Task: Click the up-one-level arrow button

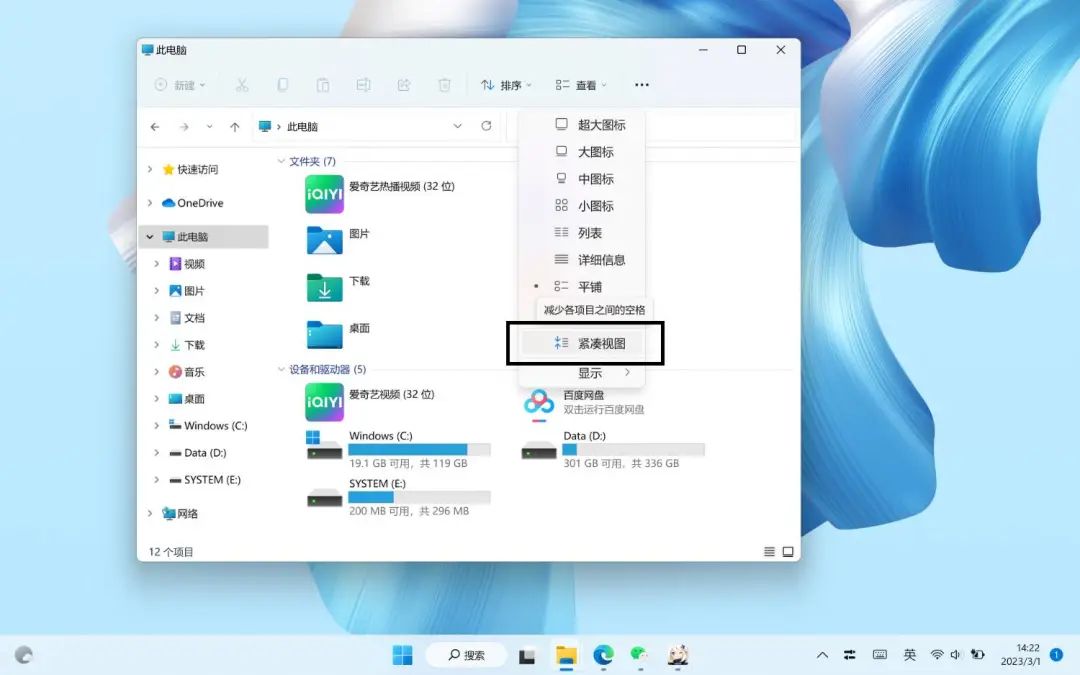Action: pyautogui.click(x=235, y=126)
